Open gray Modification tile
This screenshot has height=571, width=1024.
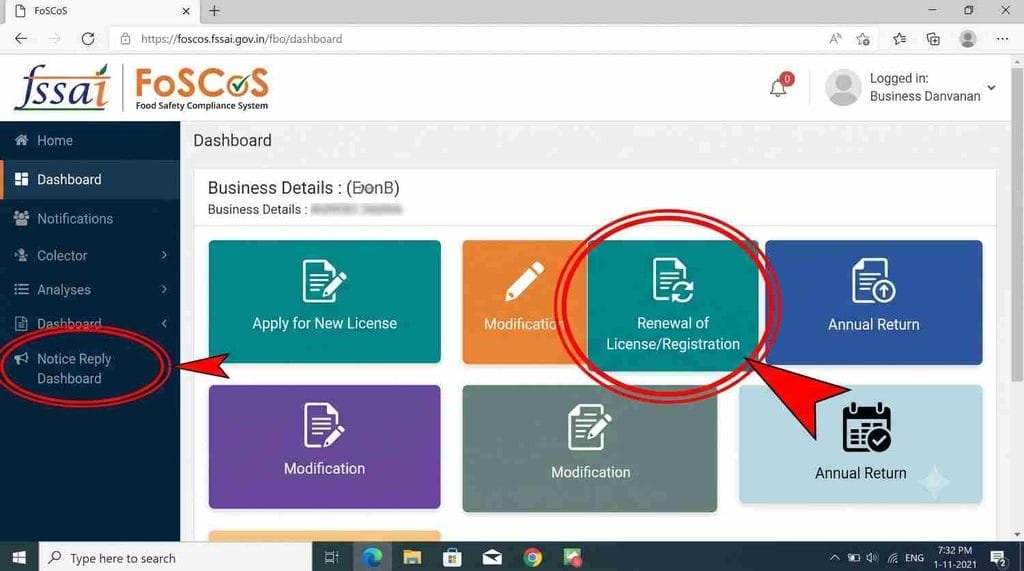click(x=590, y=448)
